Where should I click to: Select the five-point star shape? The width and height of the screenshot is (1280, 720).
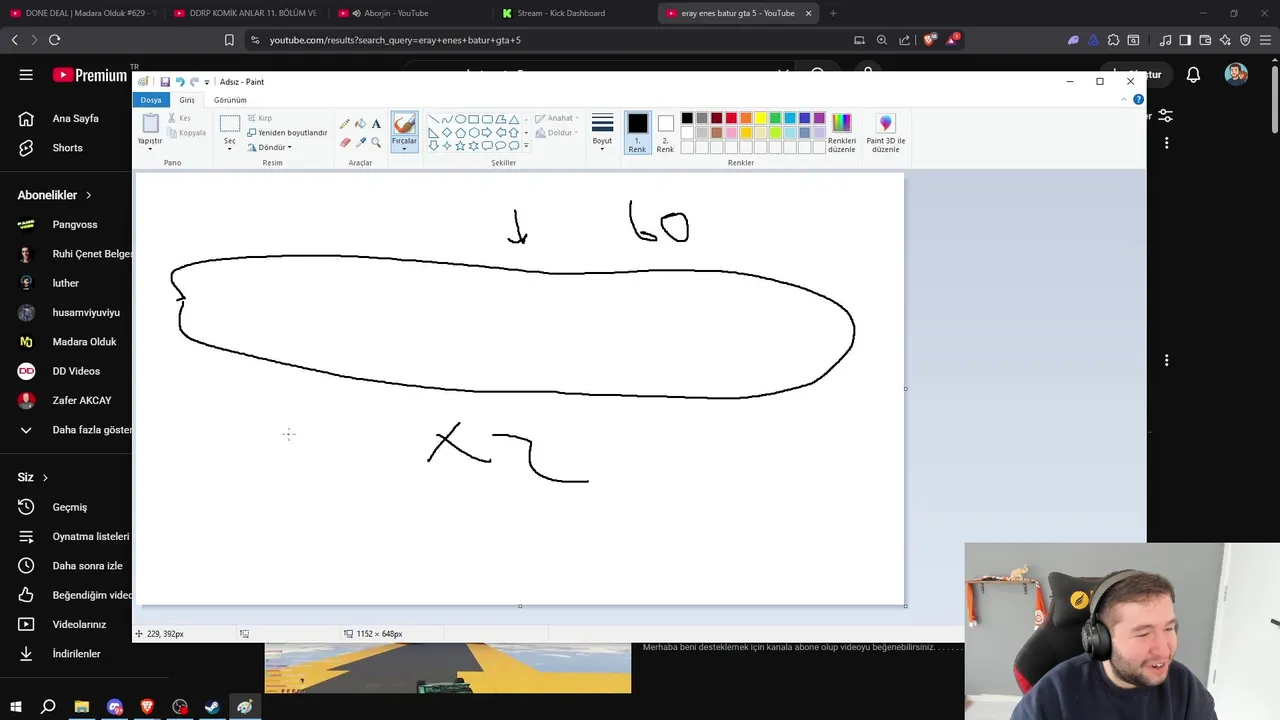pos(460,145)
